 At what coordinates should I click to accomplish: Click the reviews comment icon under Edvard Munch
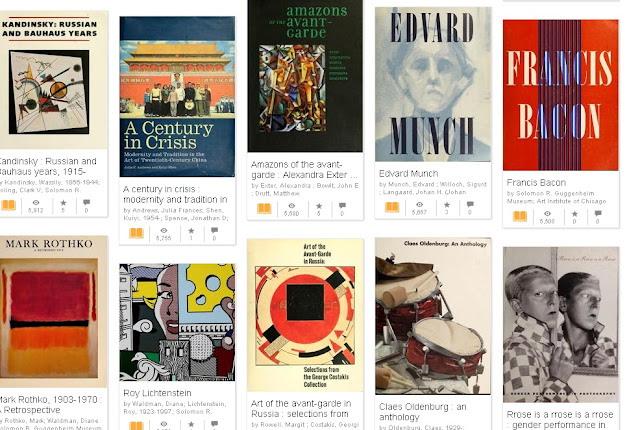[470, 204]
